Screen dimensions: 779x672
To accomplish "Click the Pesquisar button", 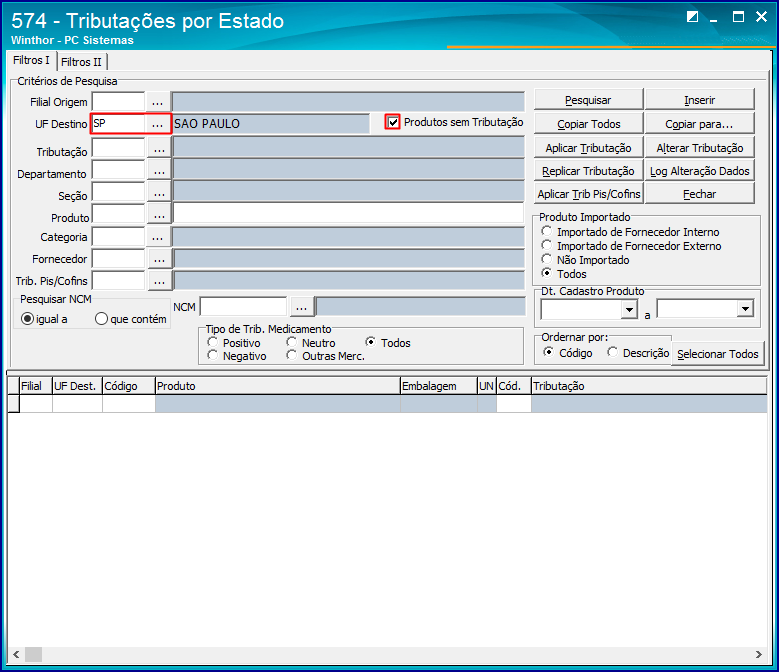I will (588, 100).
